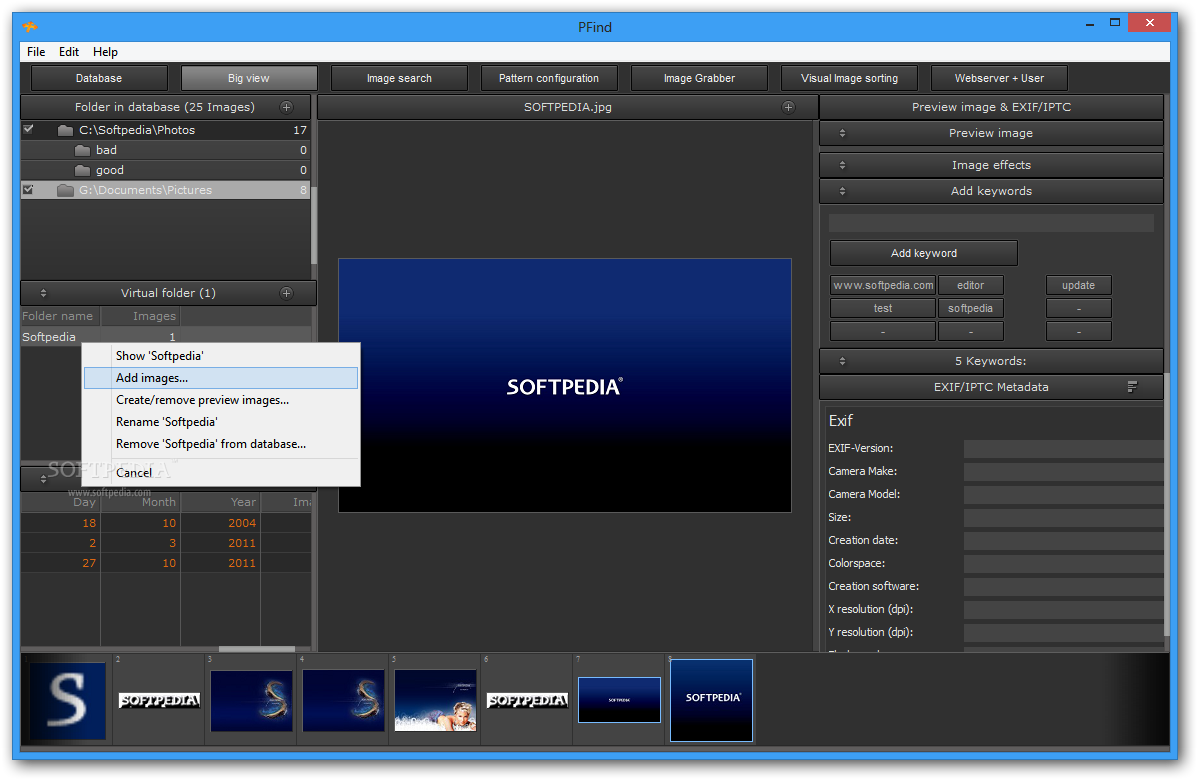Open the EXIF/IPTC Metadata options icon
Viewport: 1198px width, 780px height.
click(1132, 387)
